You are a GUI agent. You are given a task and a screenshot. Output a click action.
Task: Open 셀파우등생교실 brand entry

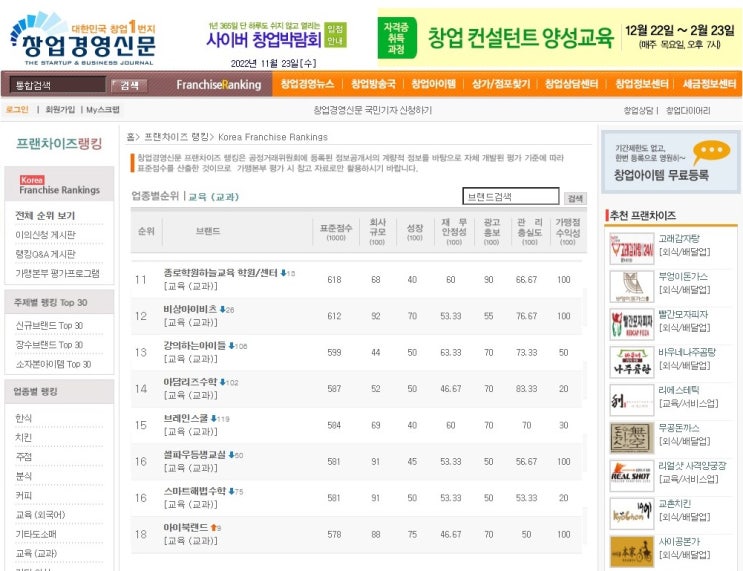click(194, 455)
